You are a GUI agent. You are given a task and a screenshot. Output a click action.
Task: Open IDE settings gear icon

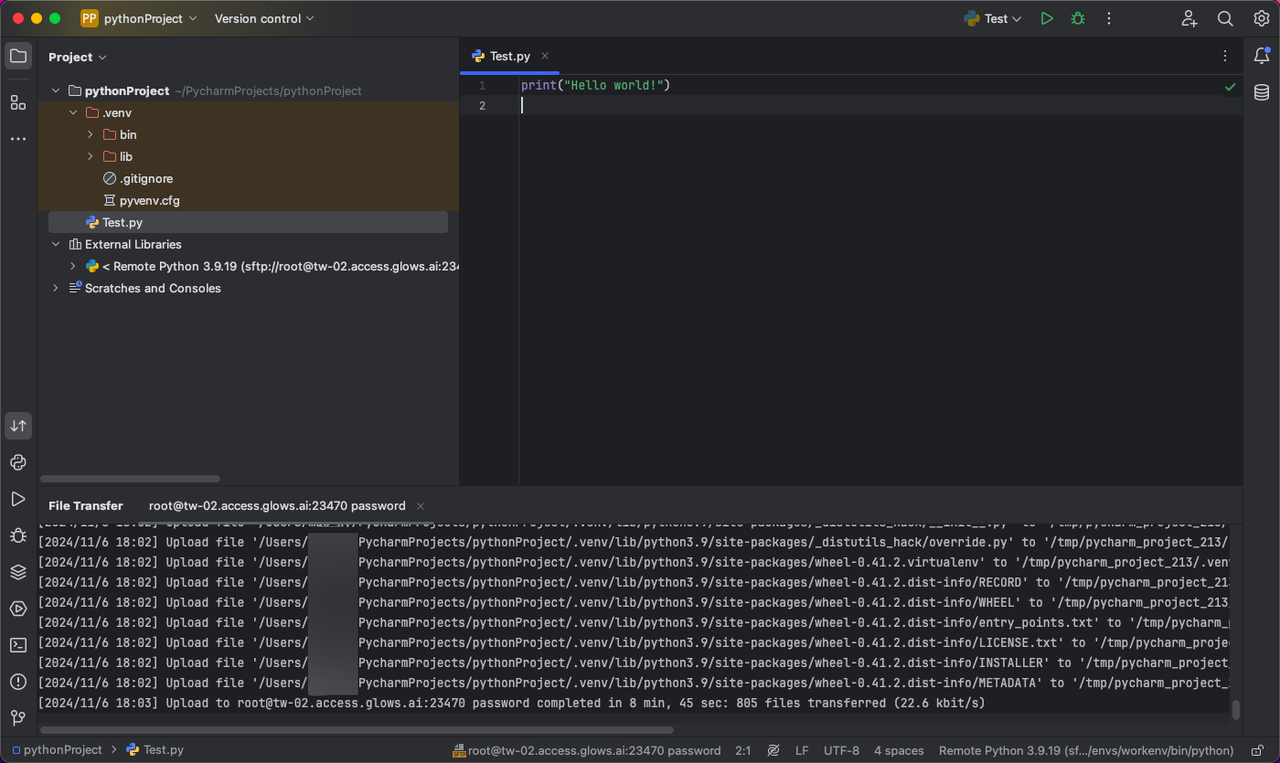[x=1261, y=18]
